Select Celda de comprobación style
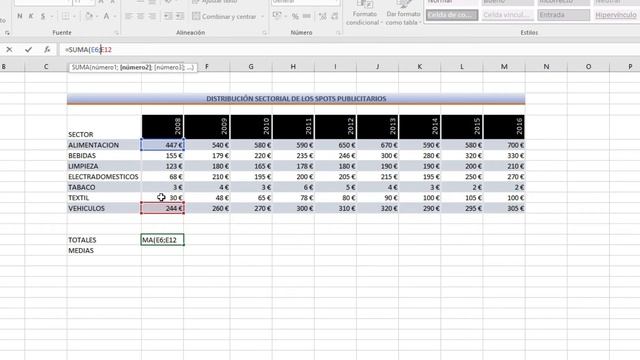 pos(452,15)
